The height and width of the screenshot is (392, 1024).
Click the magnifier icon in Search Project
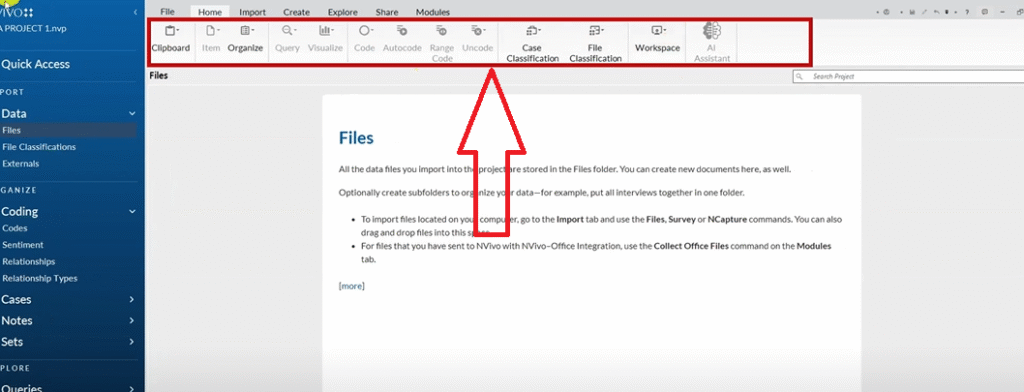[799, 76]
